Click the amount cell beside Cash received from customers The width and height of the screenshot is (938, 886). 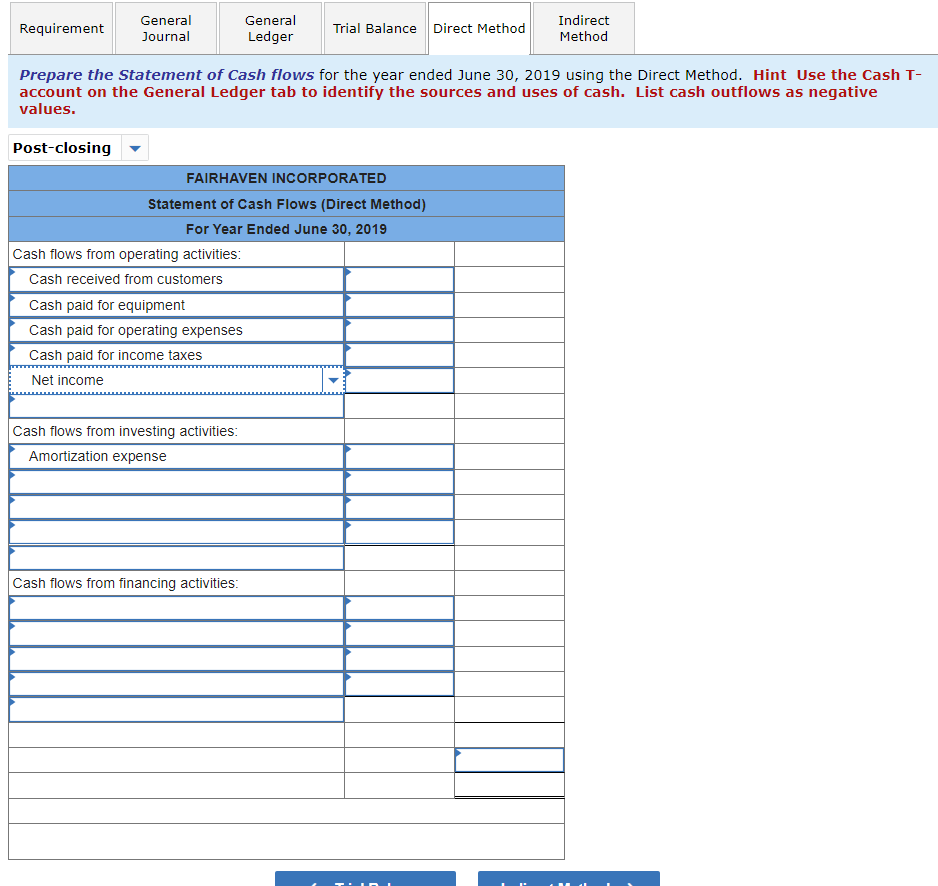[x=399, y=279]
